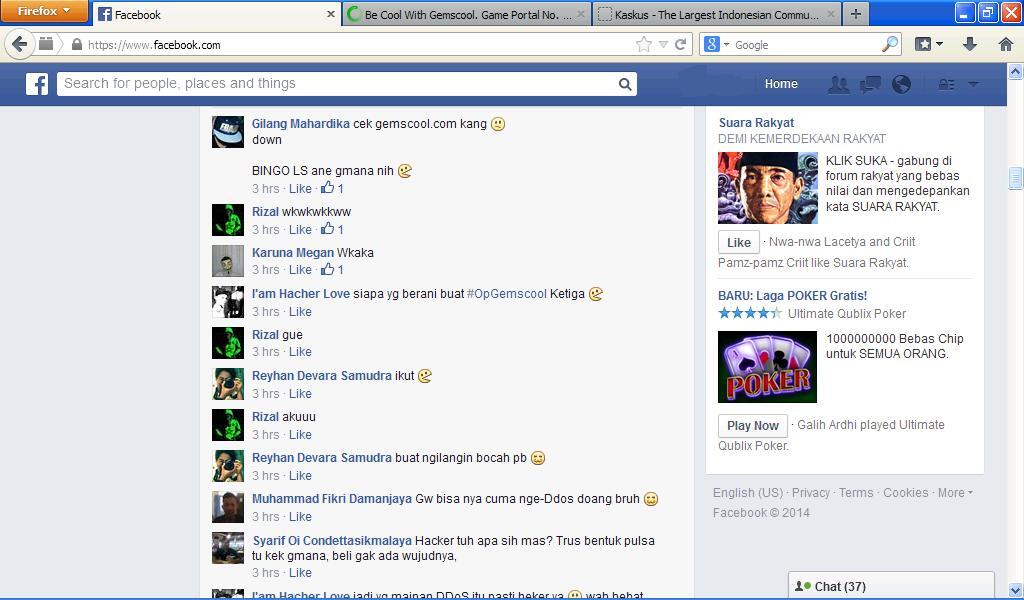Click the POKER game ad image
1024x600 pixels.
point(767,367)
